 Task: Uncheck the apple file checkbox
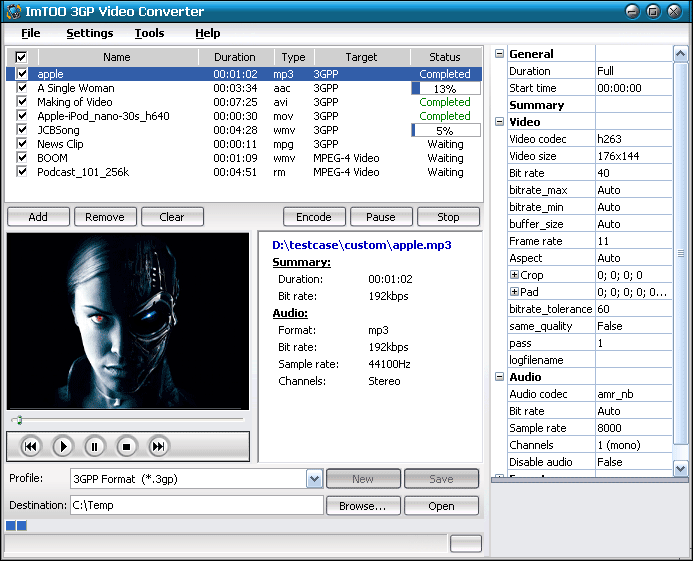pyautogui.click(x=22, y=73)
